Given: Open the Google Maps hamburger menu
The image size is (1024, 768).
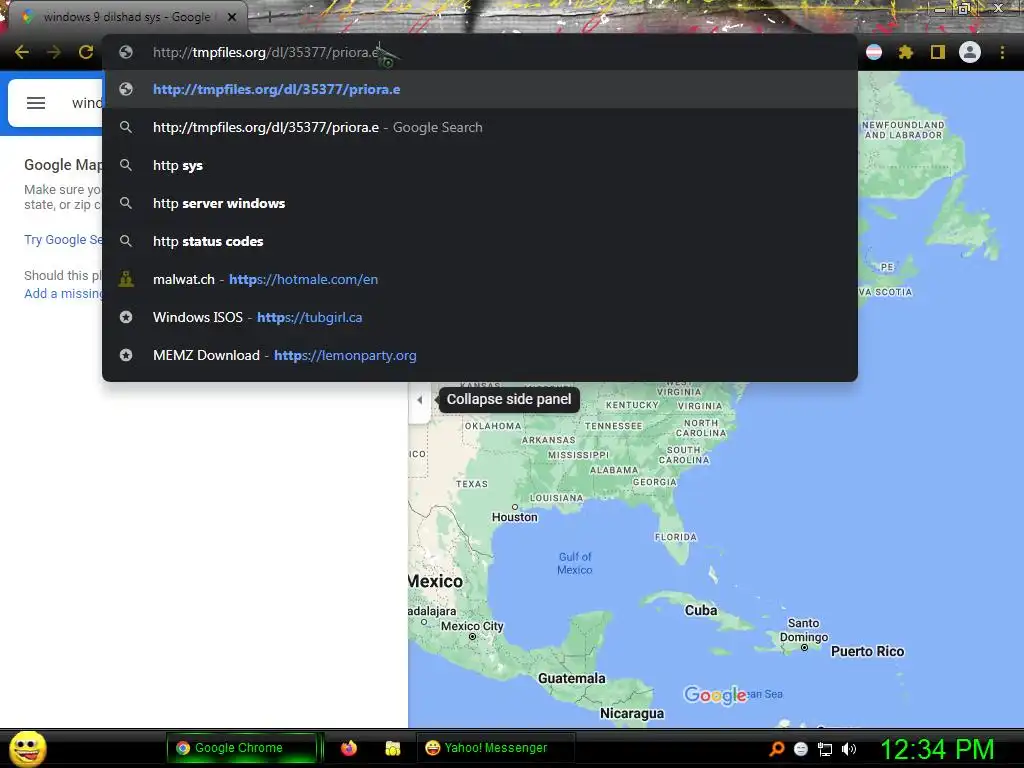Looking at the screenshot, I should pos(36,103).
